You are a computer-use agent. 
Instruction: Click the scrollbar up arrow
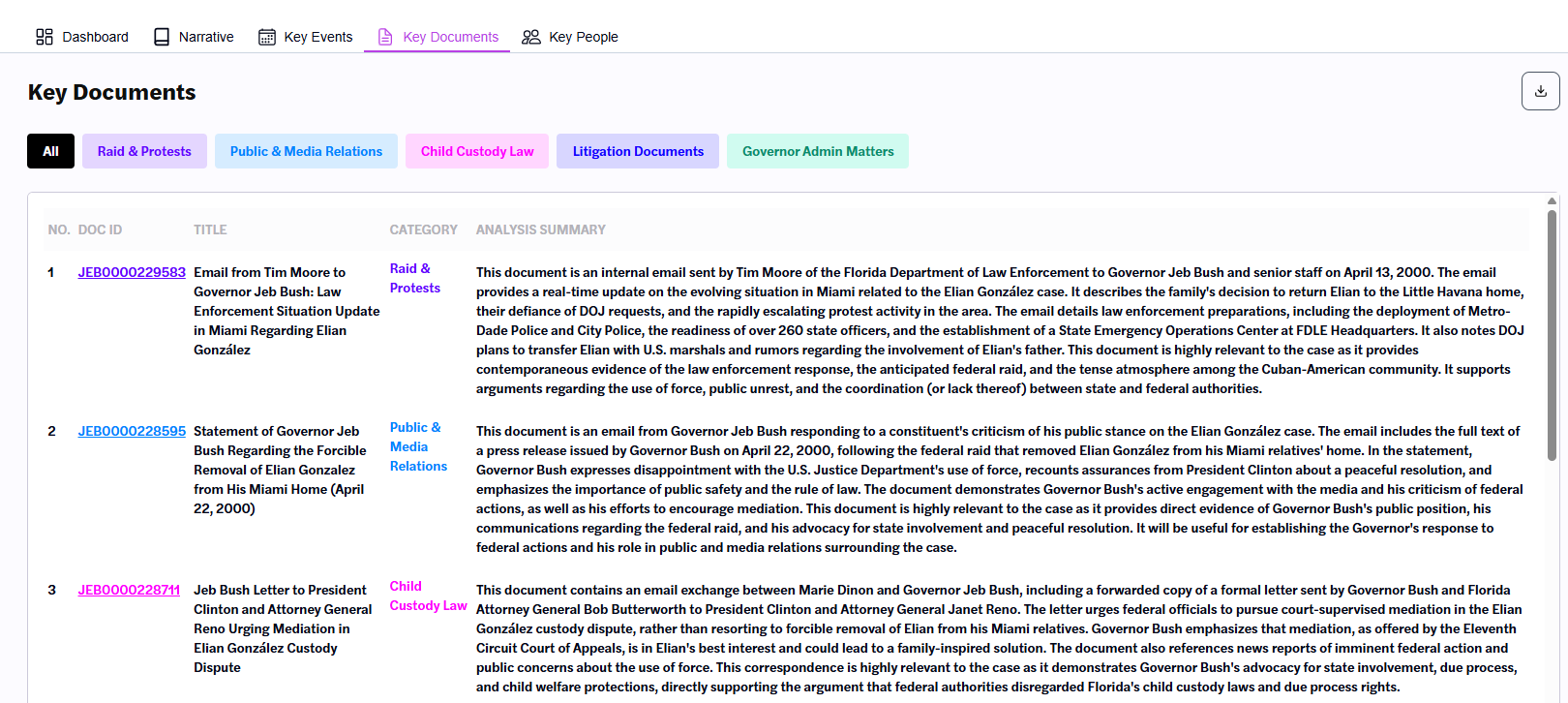[x=1552, y=201]
